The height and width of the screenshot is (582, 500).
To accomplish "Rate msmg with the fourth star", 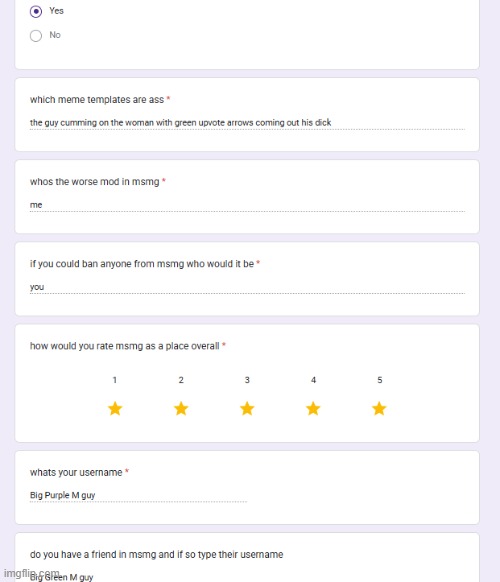I will (313, 409).
